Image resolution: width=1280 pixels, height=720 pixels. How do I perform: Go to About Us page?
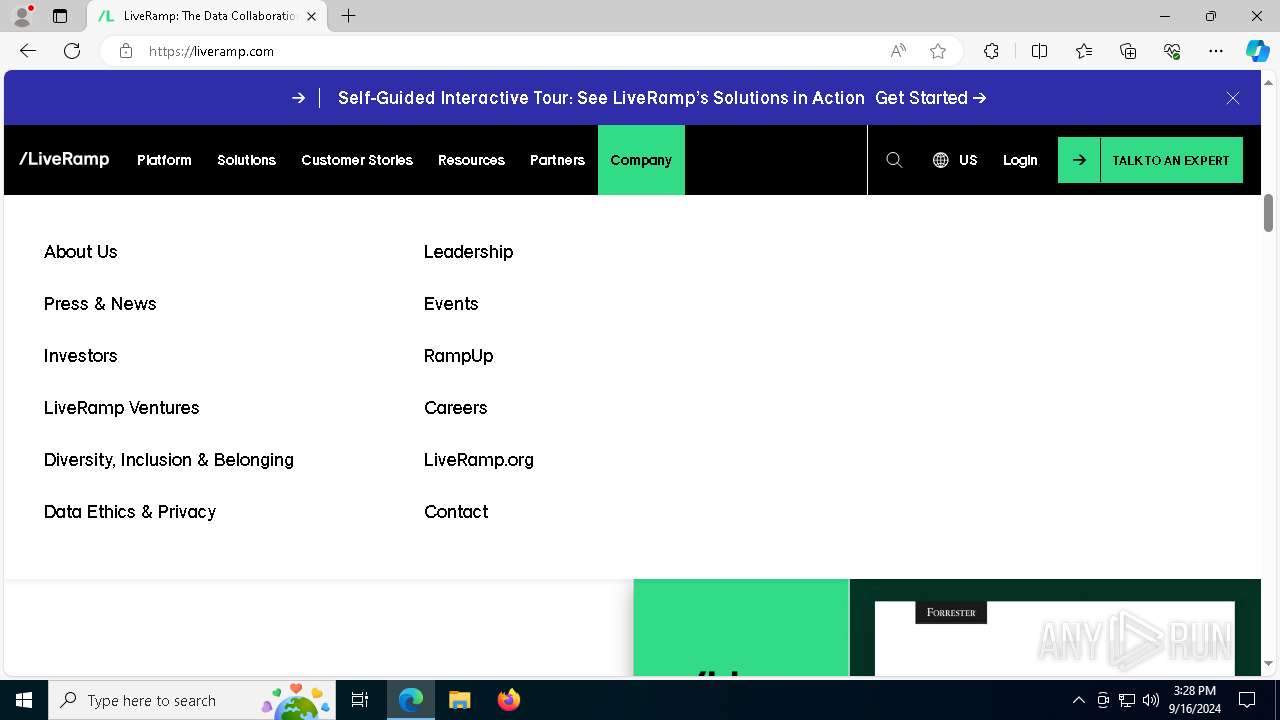tap(80, 252)
